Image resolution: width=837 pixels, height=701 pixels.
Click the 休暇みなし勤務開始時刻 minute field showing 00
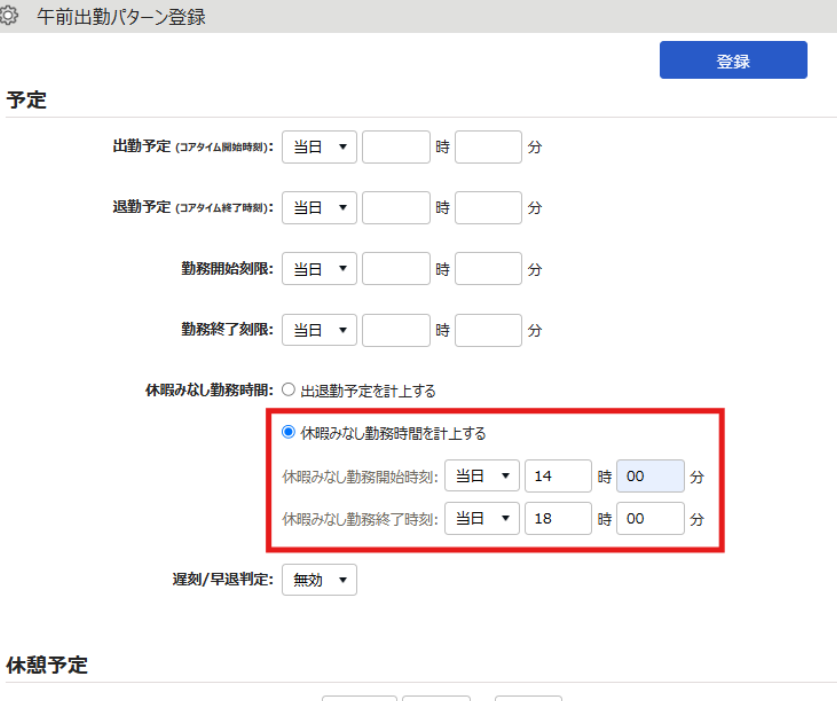[x=650, y=477]
